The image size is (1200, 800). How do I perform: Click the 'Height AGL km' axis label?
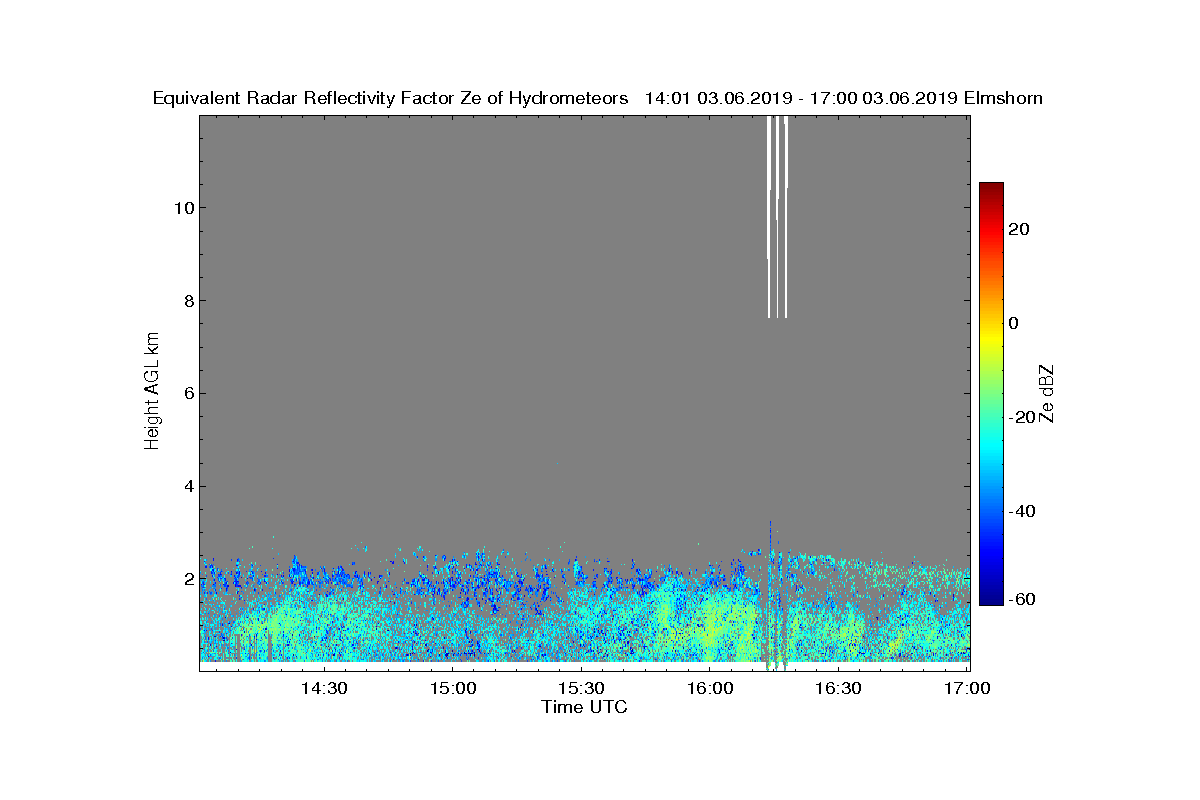coord(152,392)
